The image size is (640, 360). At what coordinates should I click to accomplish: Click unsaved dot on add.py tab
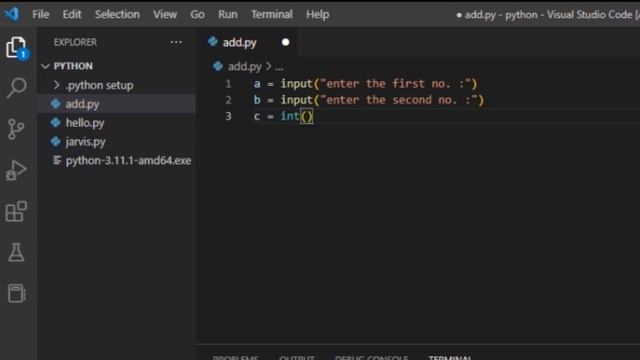(285, 42)
